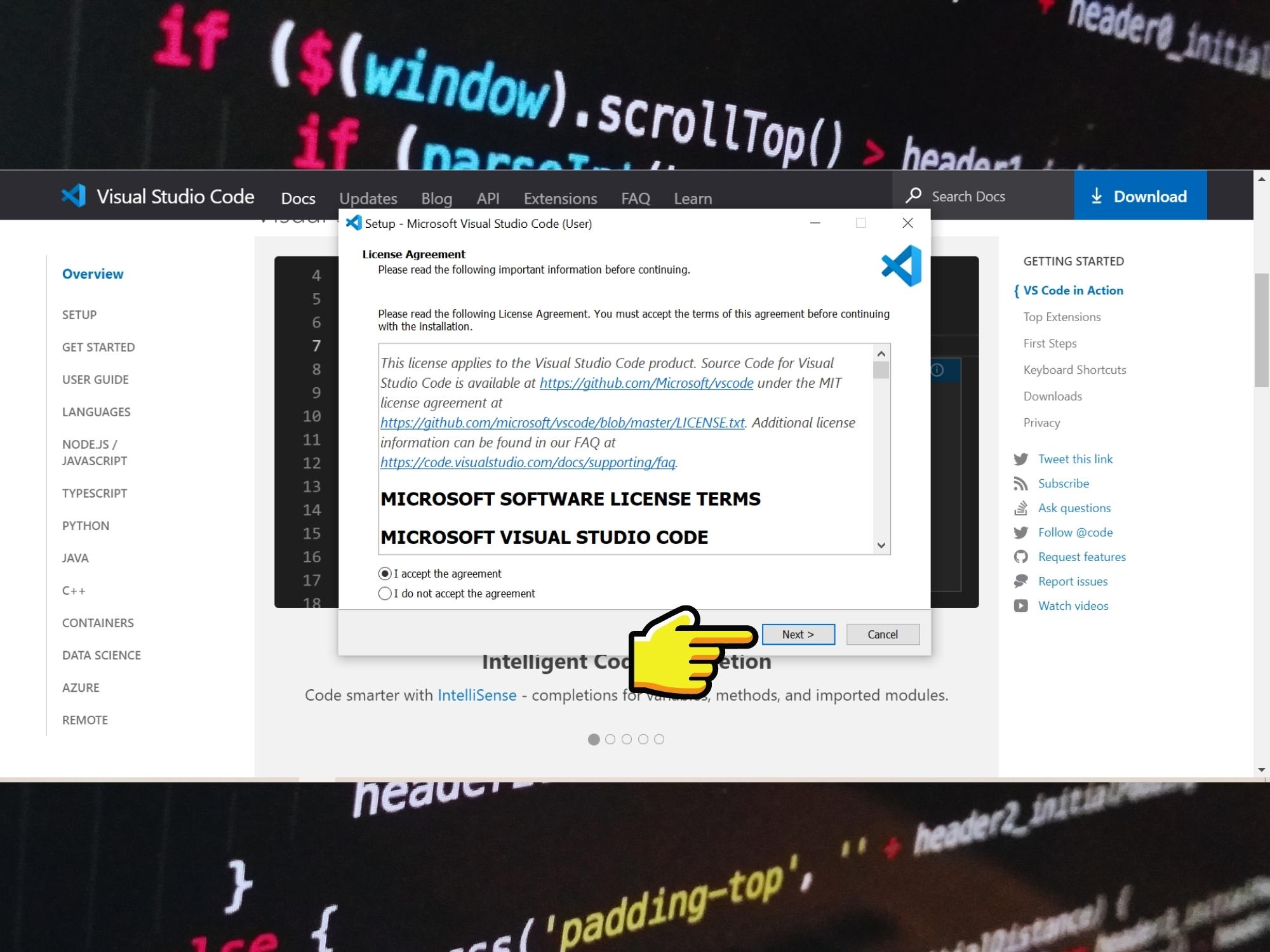The width and height of the screenshot is (1270, 952).
Task: Click the YouTube icon beside Watch videos
Action: pyautogui.click(x=1021, y=606)
